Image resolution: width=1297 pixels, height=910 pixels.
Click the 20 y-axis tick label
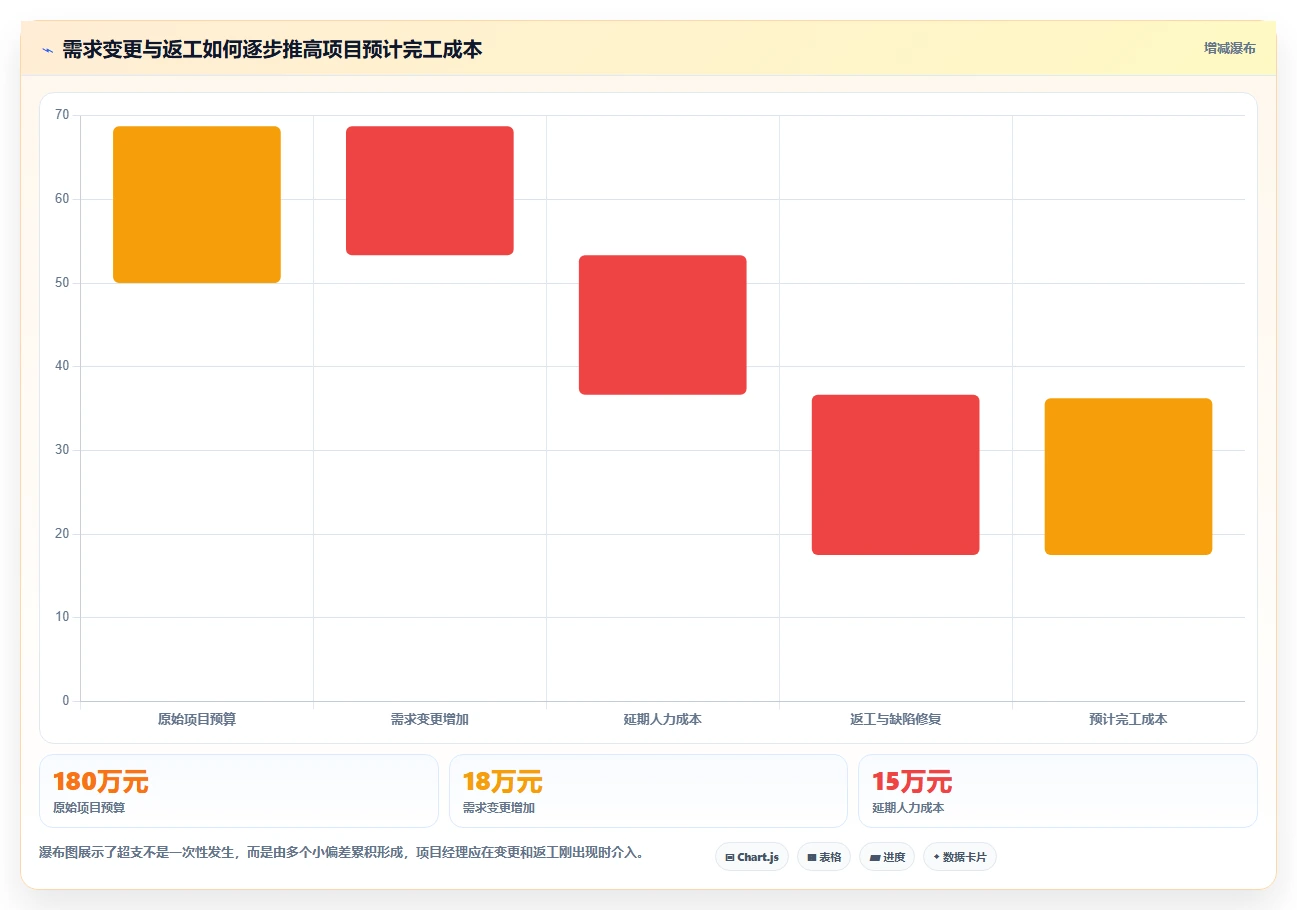(62, 534)
